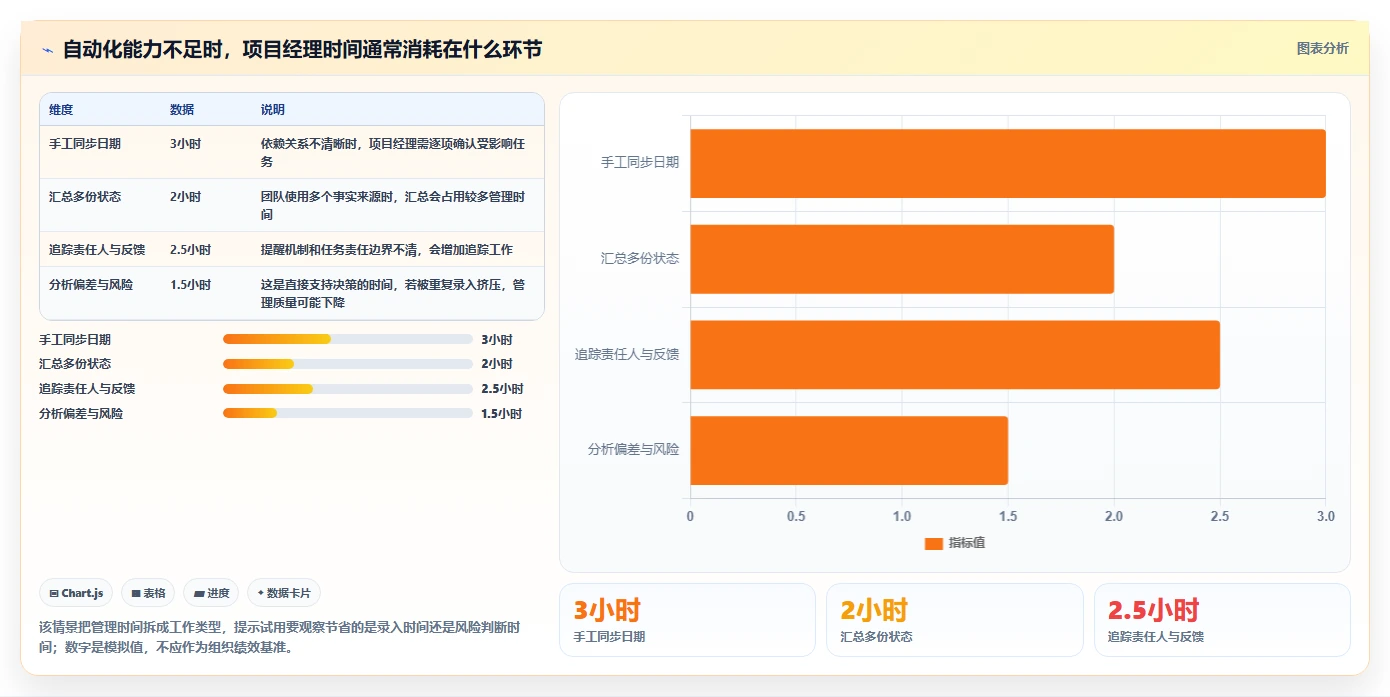Click the 说明 column header
The height and width of the screenshot is (697, 1390).
[273, 110]
